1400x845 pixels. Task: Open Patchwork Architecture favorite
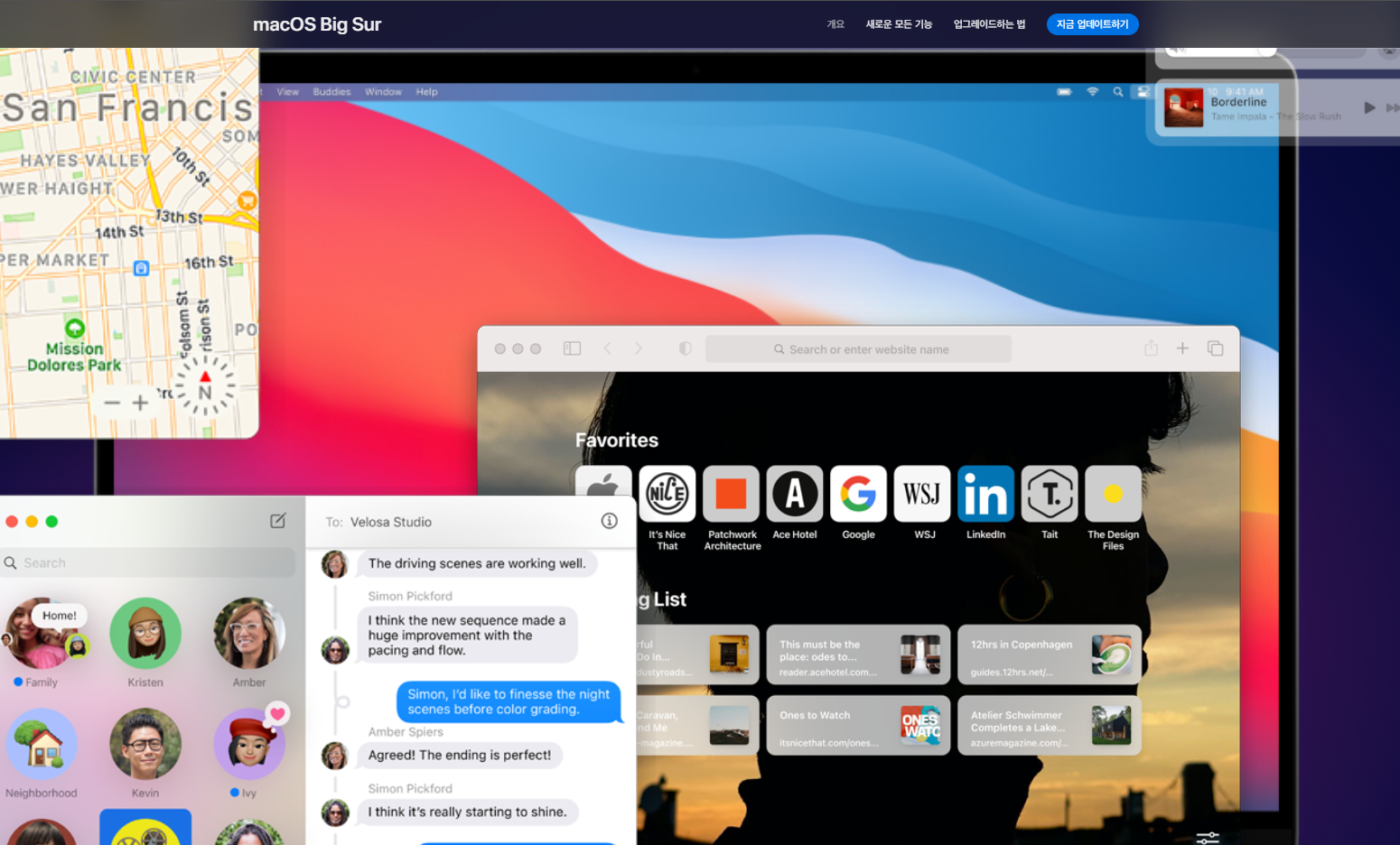[732, 494]
